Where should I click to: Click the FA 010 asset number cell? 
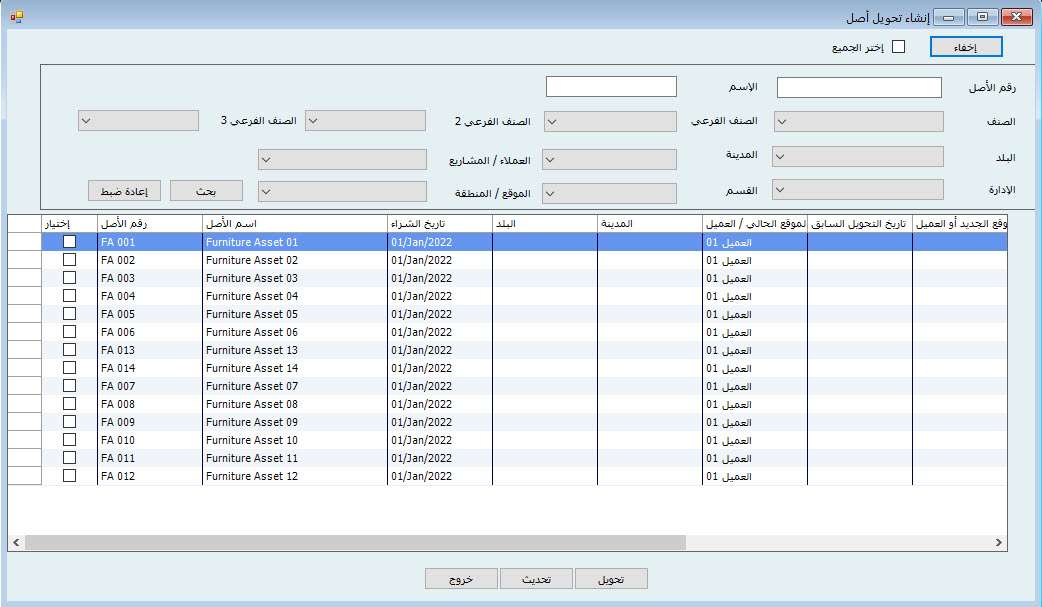pos(150,439)
